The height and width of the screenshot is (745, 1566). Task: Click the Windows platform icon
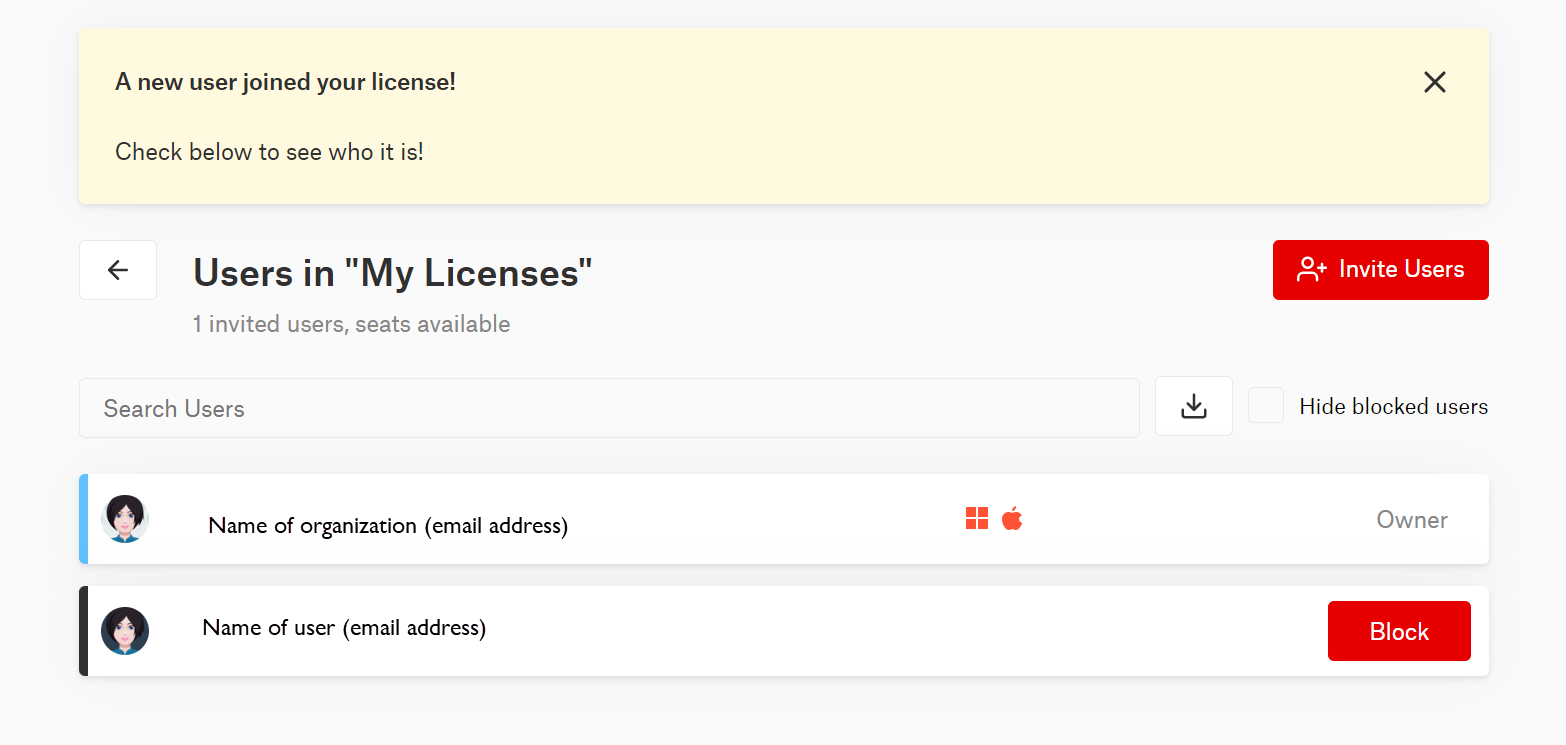tap(976, 518)
